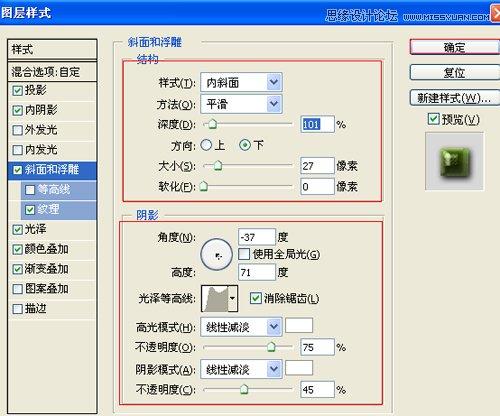Uncheck 消除锯齿 anti-aliased option
Viewport: 500px width, 416px height.
(256, 298)
